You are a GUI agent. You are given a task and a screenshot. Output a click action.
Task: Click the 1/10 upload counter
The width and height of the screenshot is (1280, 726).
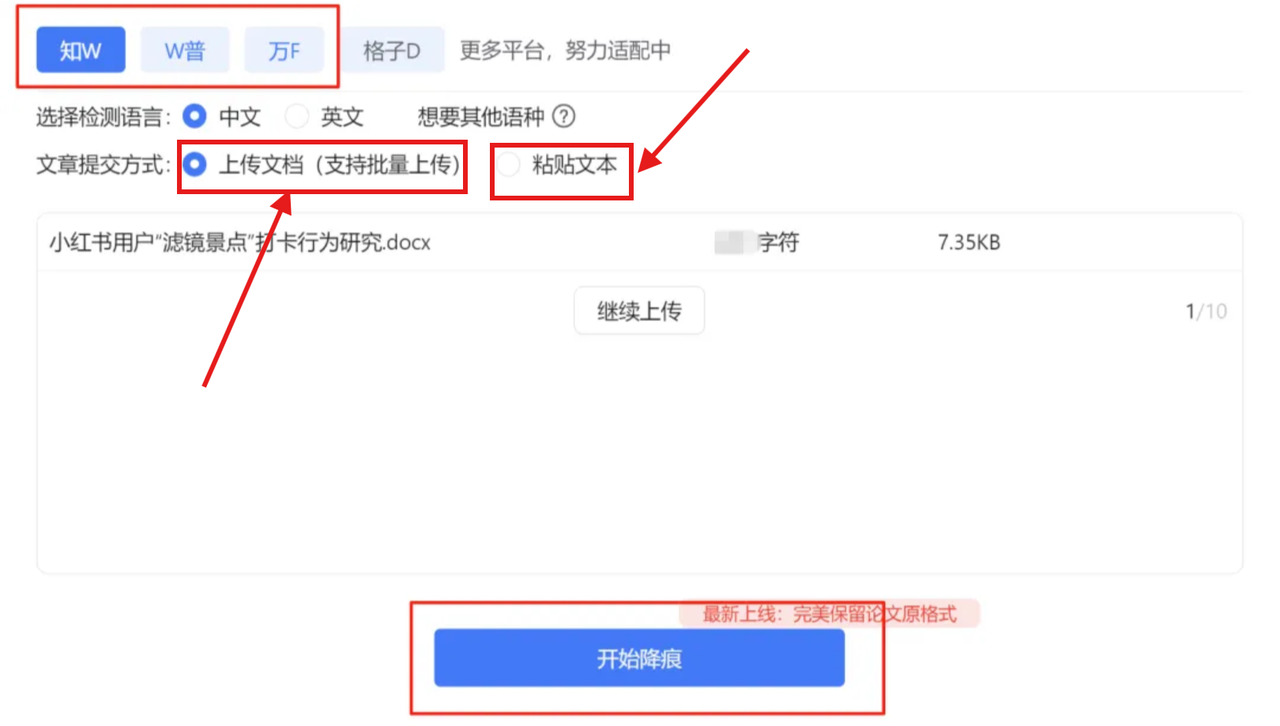(1206, 311)
